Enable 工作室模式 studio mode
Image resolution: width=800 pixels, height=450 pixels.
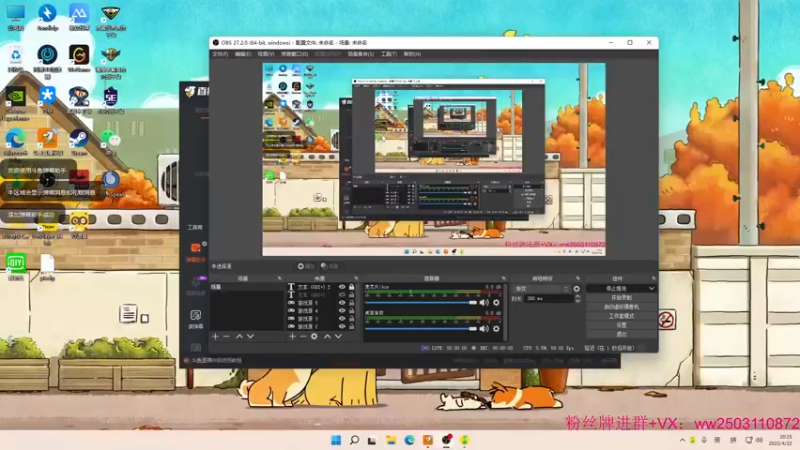point(621,316)
